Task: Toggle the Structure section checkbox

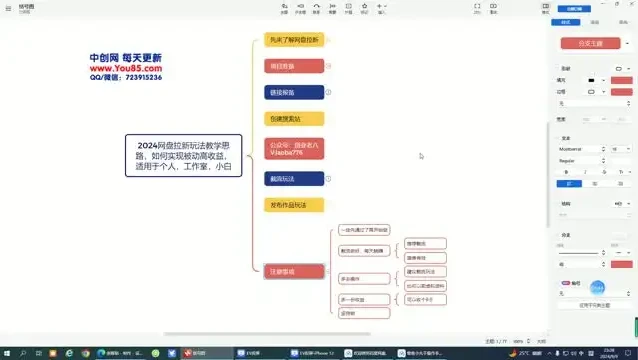Action: [x=557, y=203]
